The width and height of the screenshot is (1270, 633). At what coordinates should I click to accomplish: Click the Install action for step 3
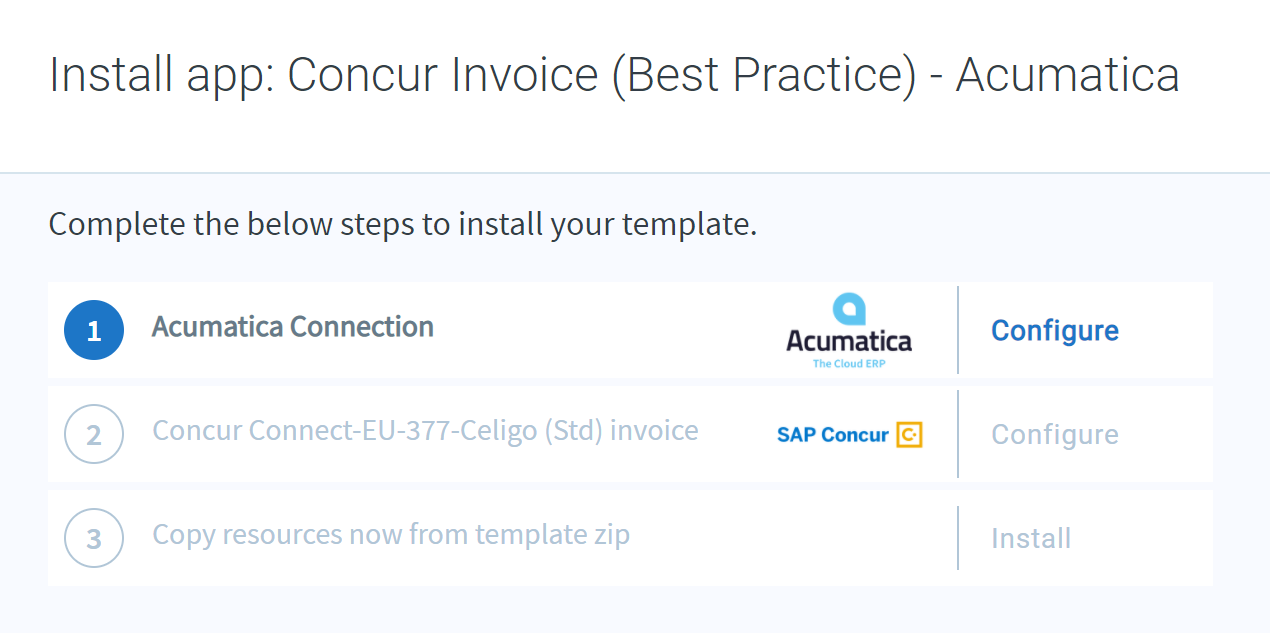point(1031,538)
